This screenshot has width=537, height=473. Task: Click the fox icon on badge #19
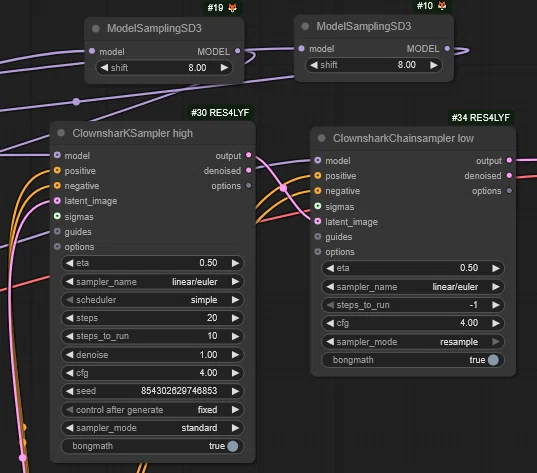point(233,8)
